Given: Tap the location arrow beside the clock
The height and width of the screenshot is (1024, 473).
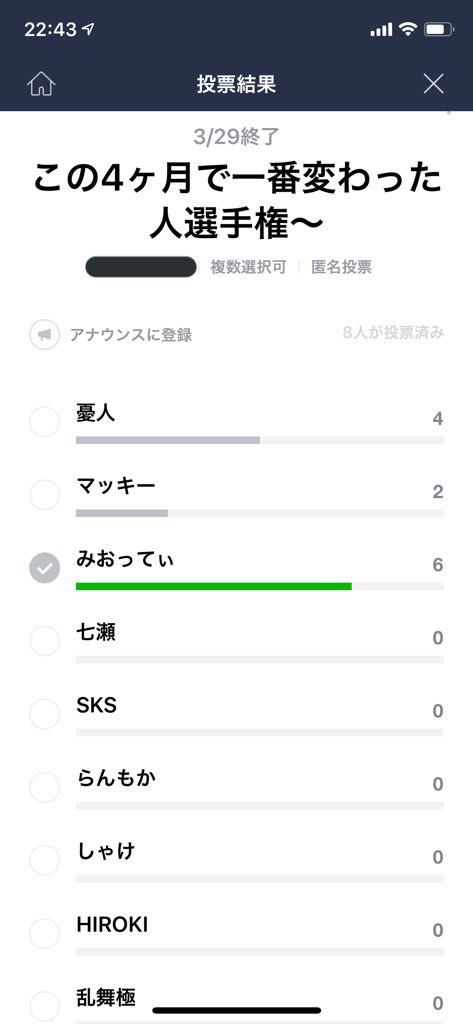Looking at the screenshot, I should [x=89, y=29].
